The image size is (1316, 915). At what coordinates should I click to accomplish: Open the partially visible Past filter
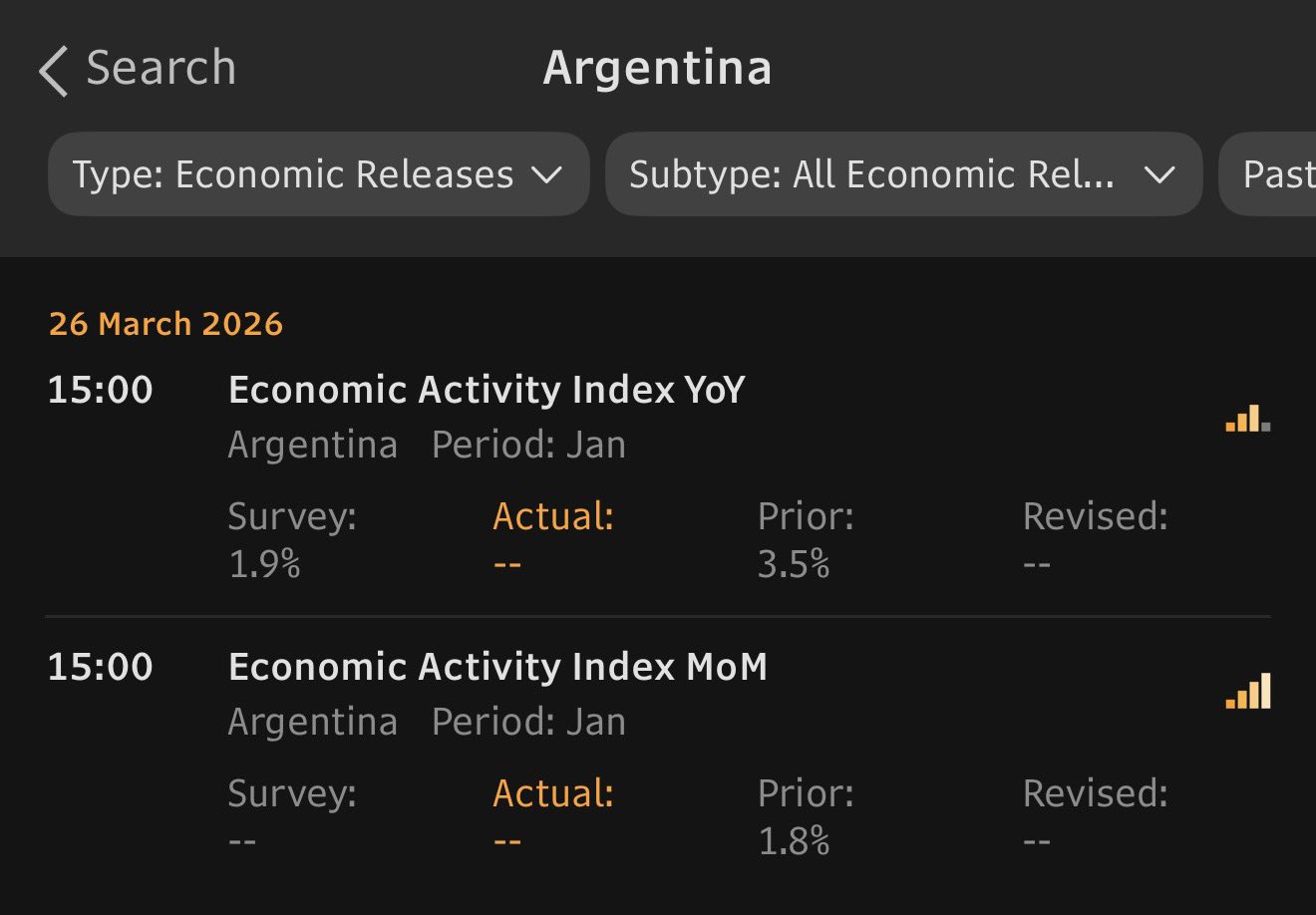pyautogui.click(x=1276, y=174)
